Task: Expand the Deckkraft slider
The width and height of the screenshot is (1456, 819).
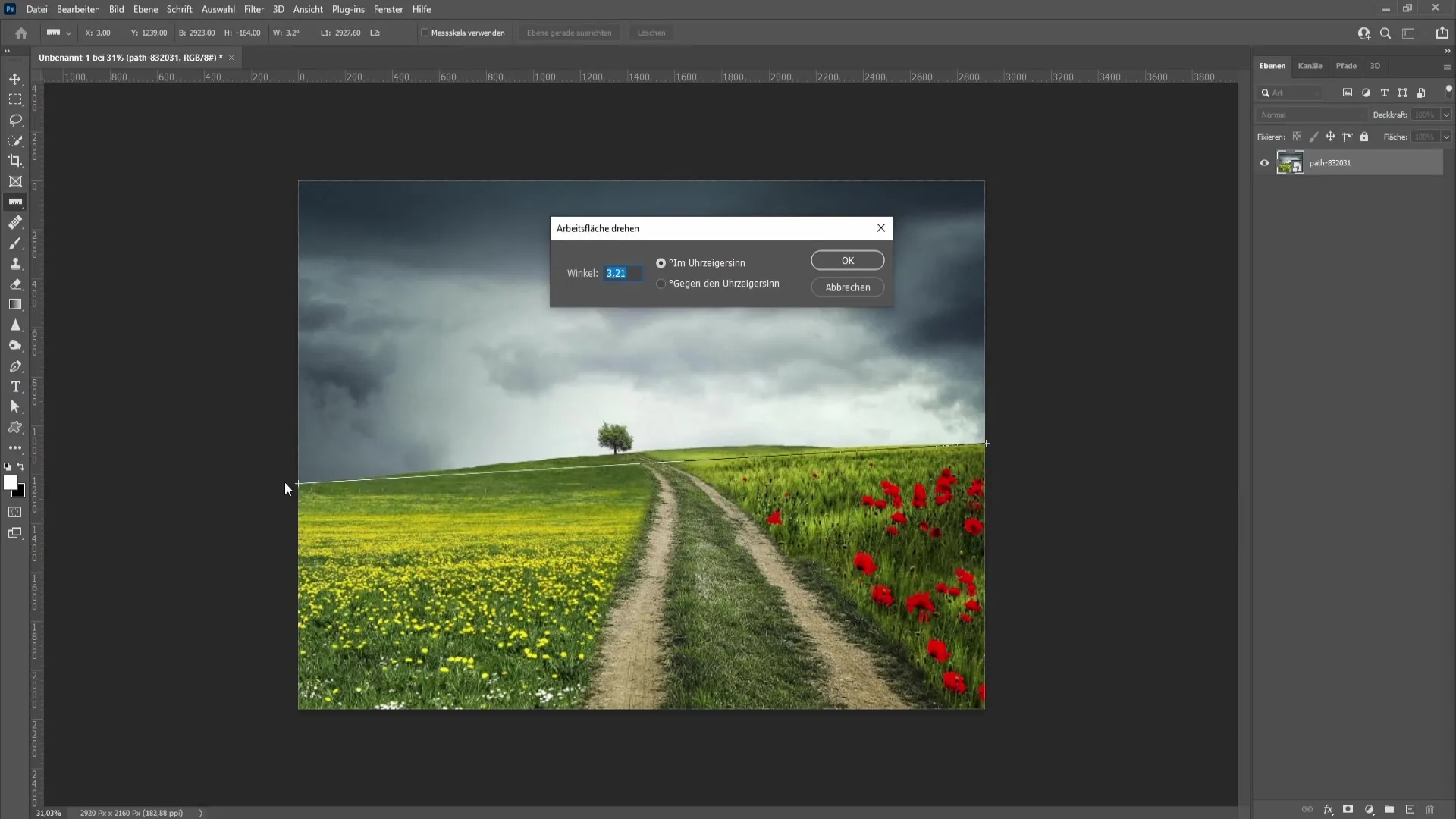Action: pyautogui.click(x=1447, y=114)
